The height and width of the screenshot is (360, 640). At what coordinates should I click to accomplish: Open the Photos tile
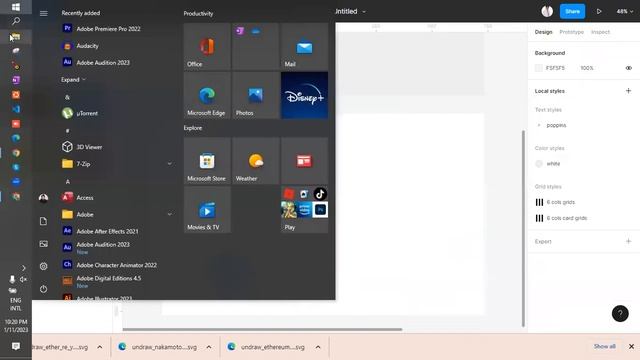click(x=256, y=96)
